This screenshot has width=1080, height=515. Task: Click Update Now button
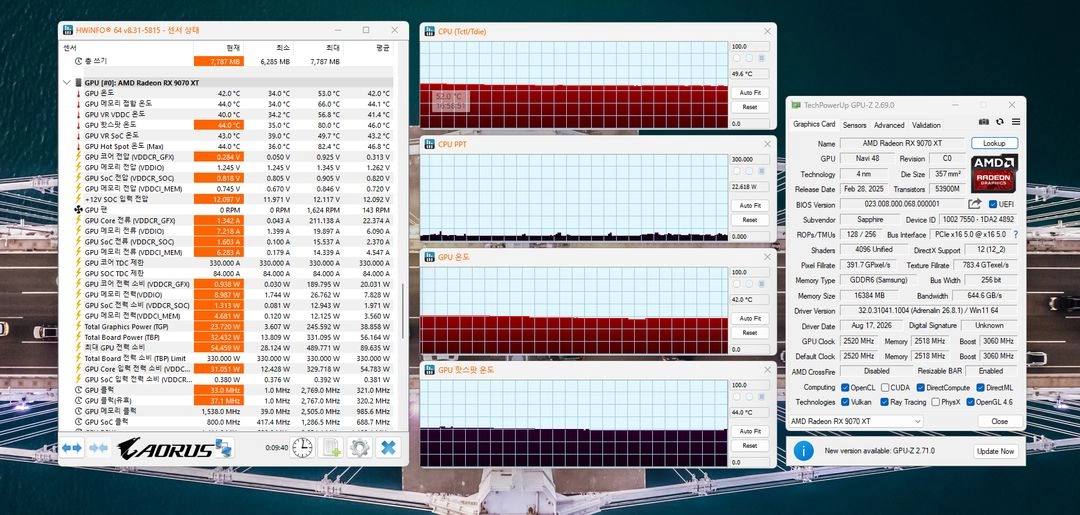tap(995, 451)
